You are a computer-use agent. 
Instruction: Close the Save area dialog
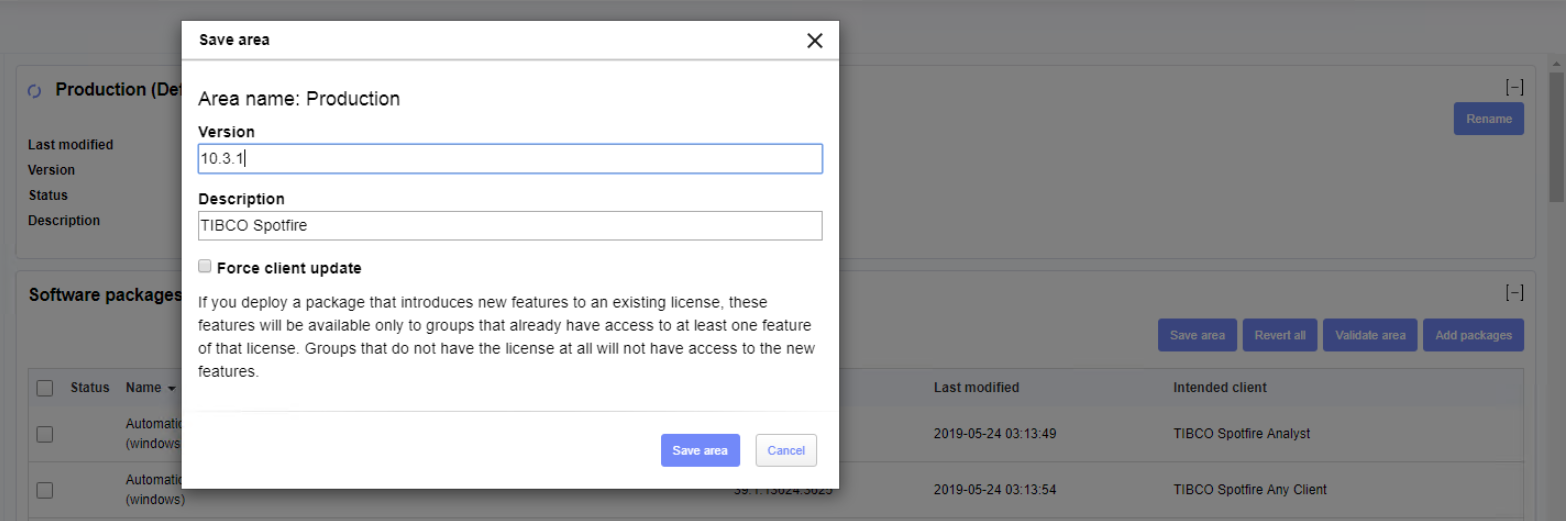814,41
